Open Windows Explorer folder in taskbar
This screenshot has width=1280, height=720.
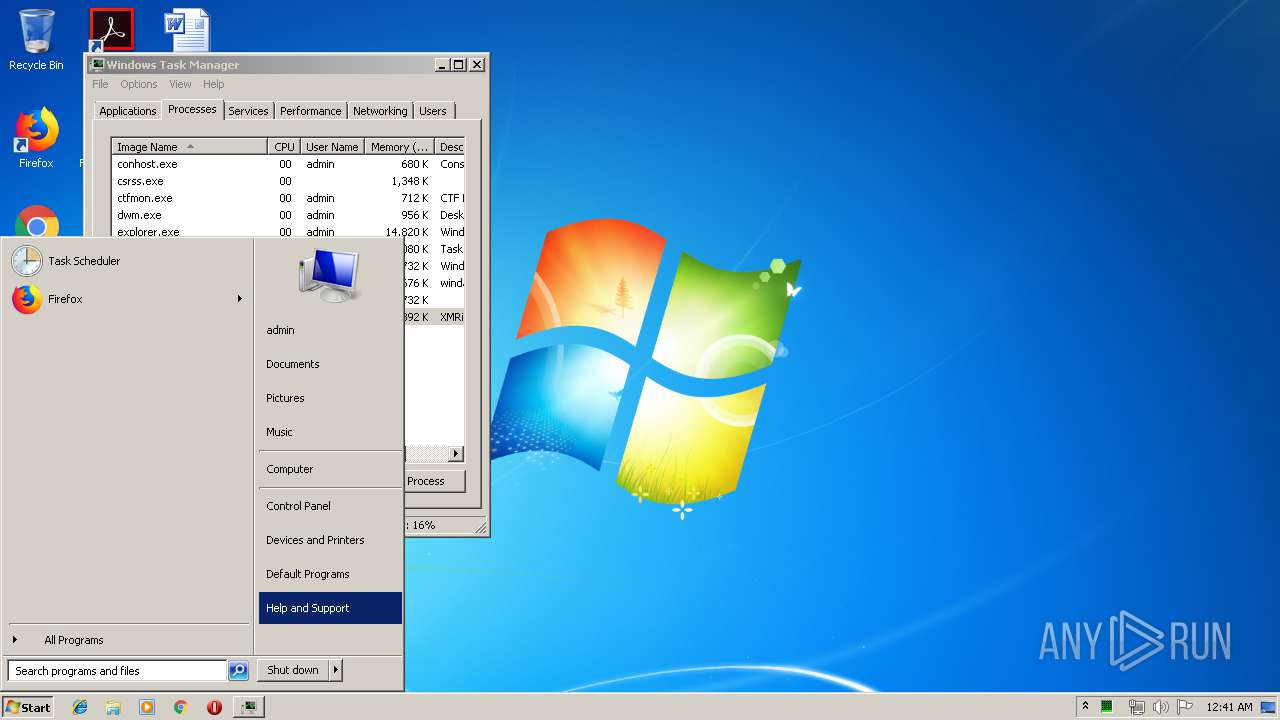[x=113, y=707]
